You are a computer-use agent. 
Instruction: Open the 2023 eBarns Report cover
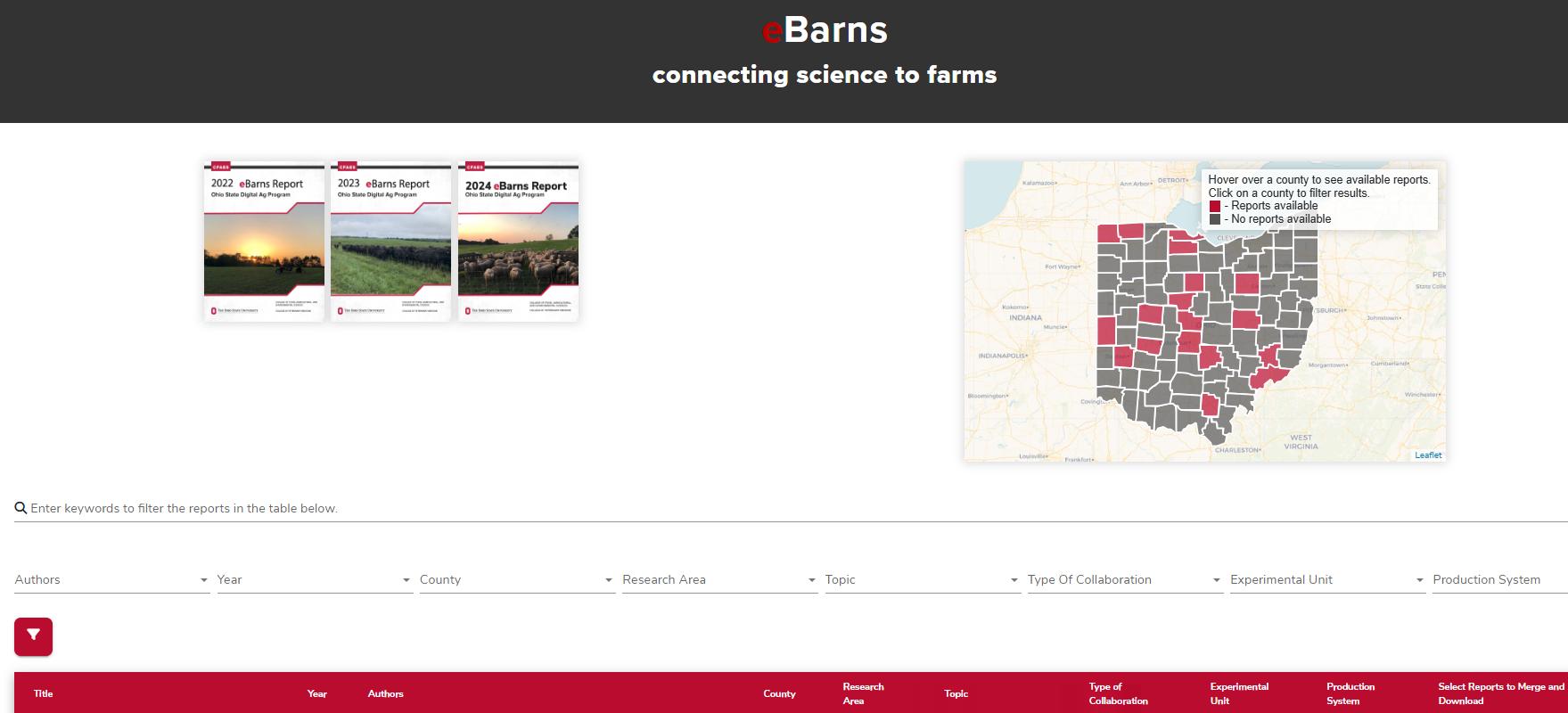[390, 241]
